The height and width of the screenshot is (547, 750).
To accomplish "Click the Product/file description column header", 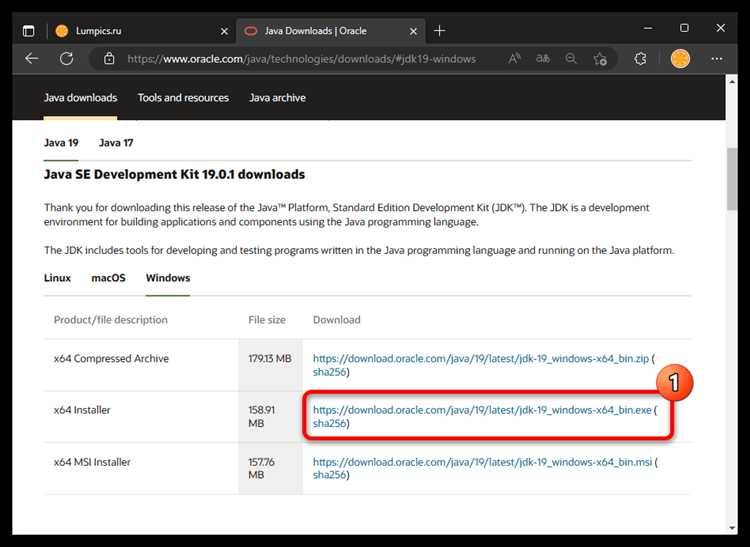I will [x=110, y=320].
